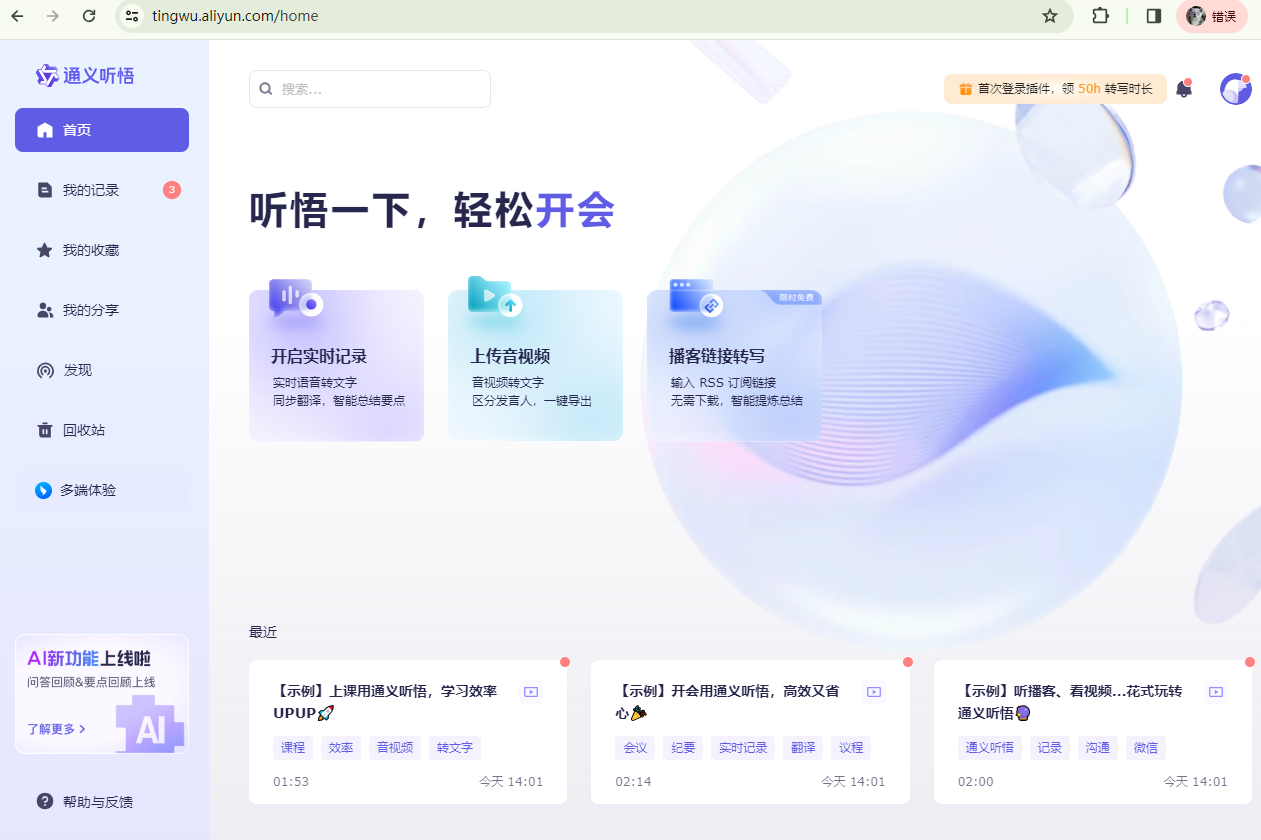The image size is (1261, 840).
Task: Click 了解更多 link in AI banner
Action: point(56,729)
